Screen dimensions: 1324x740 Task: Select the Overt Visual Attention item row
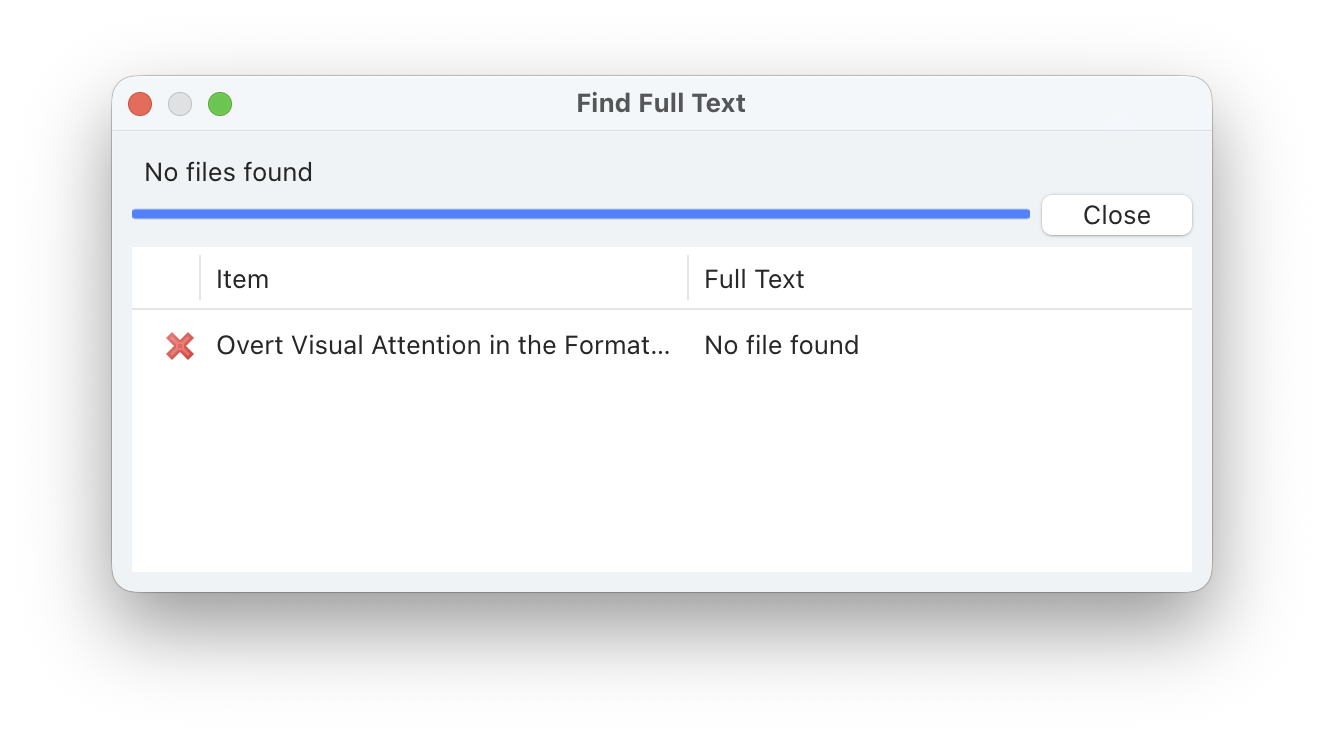(x=442, y=346)
